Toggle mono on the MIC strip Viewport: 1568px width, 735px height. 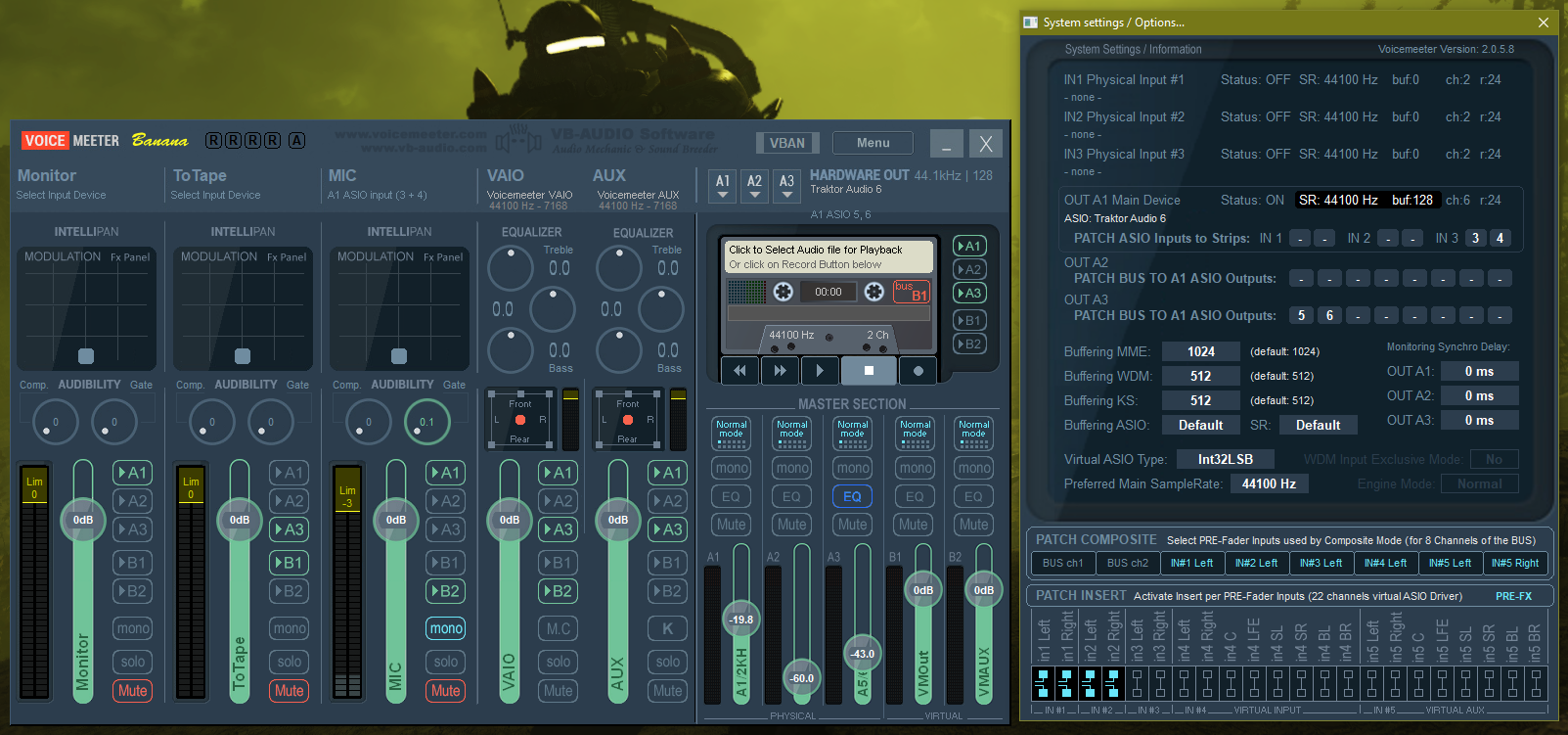coord(446,628)
